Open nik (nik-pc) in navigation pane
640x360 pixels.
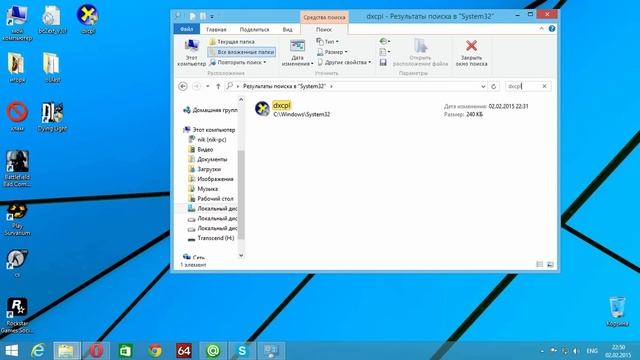207,140
